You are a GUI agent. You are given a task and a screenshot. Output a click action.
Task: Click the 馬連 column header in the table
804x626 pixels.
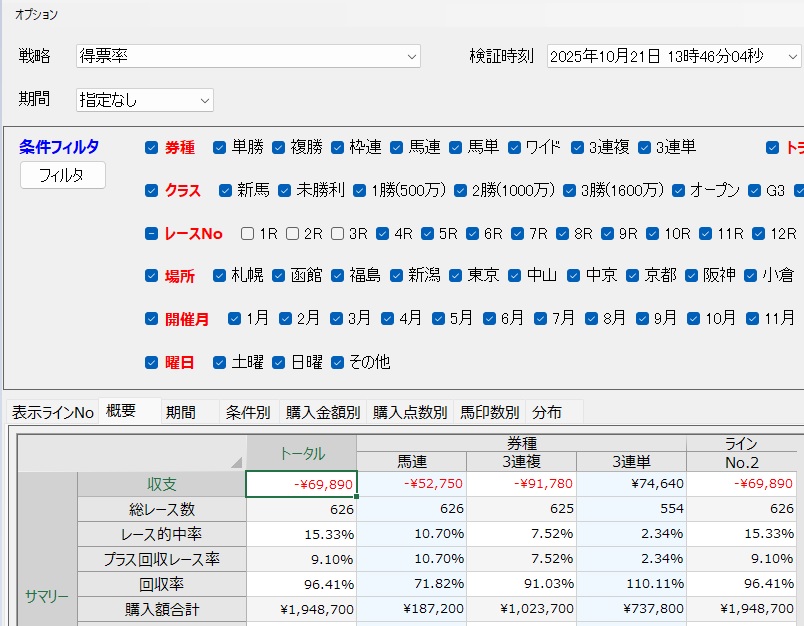click(411, 461)
